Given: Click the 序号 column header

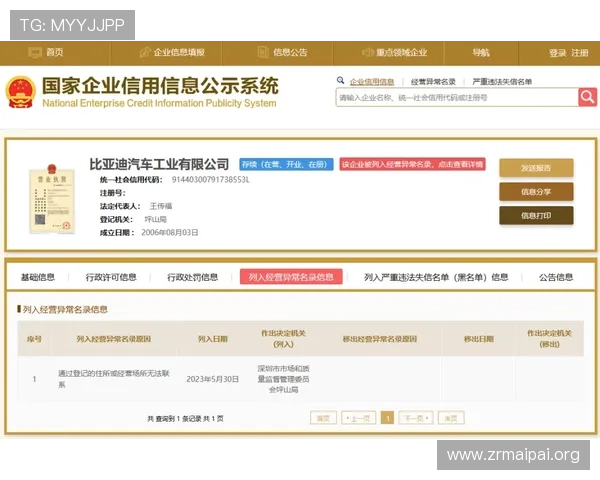Looking at the screenshot, I should (x=34, y=339).
